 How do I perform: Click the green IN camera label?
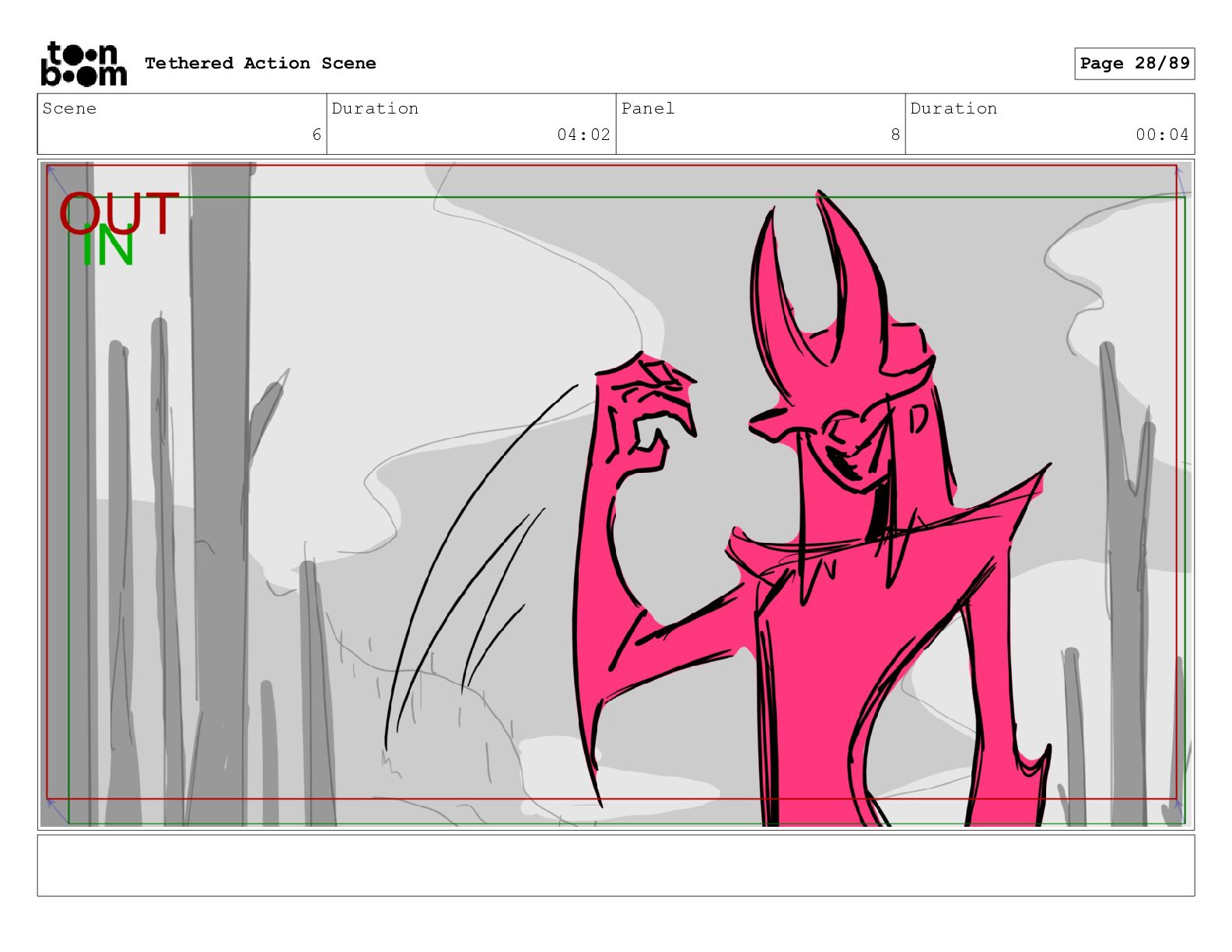(108, 248)
